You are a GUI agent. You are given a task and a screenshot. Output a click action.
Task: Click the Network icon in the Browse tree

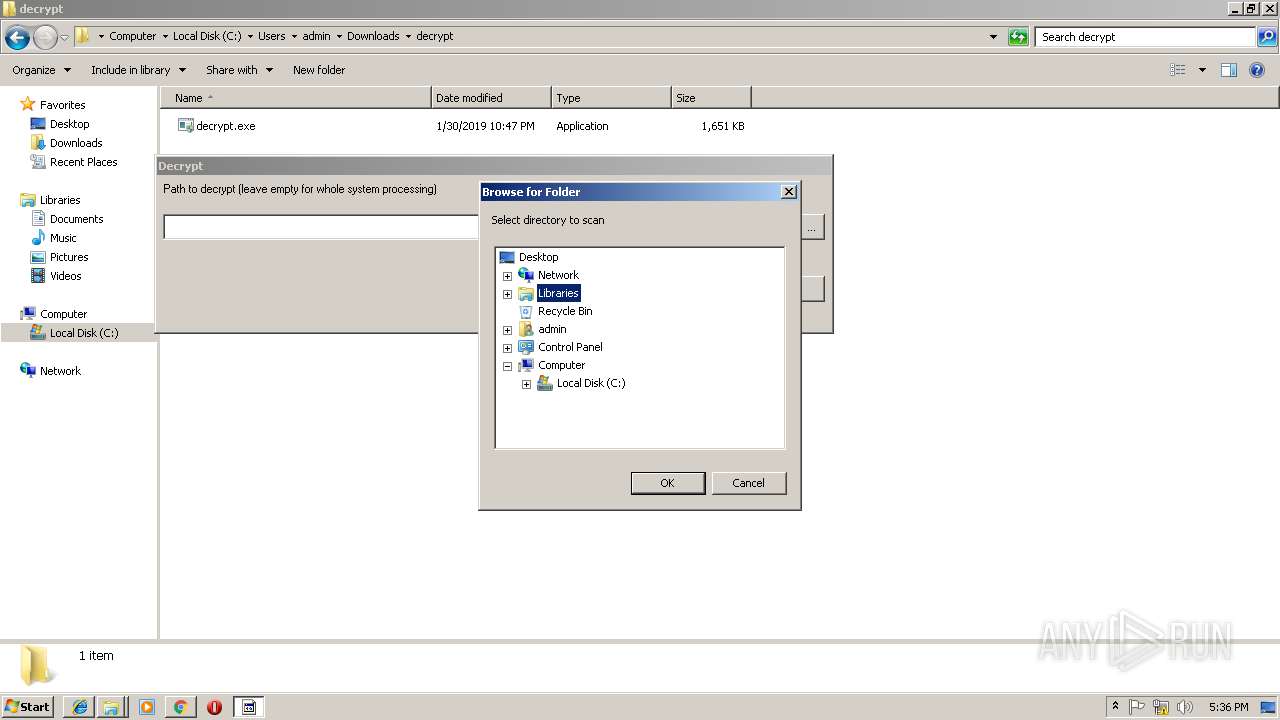pos(526,275)
